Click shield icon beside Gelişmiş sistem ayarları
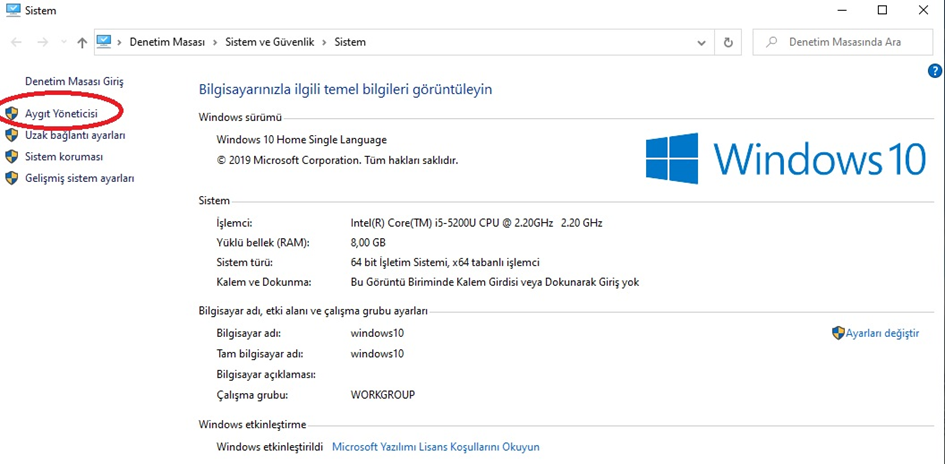This screenshot has width=945, height=464. (x=11, y=178)
